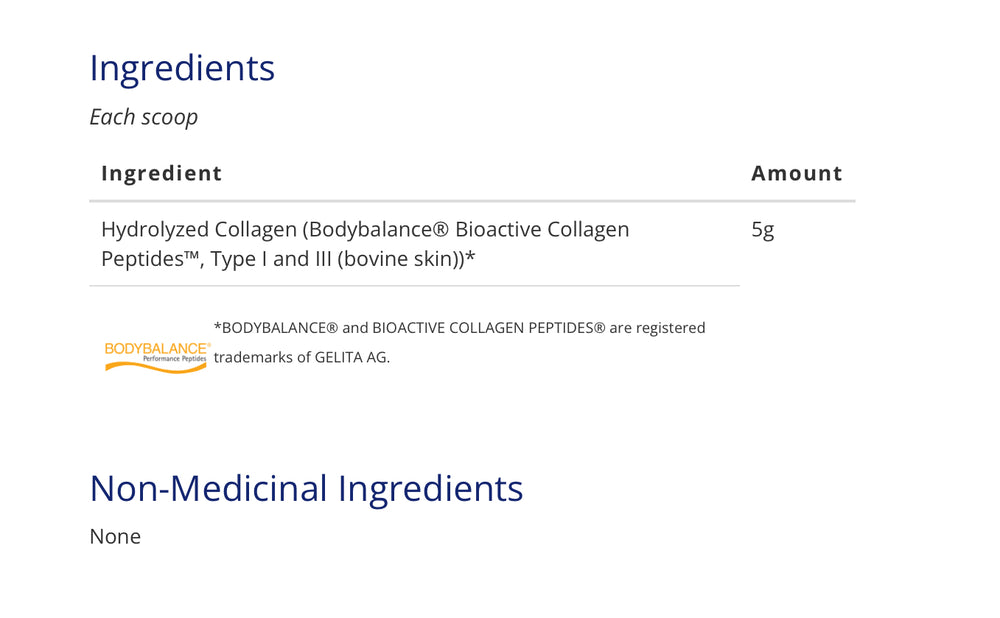The height and width of the screenshot is (618, 1000).
Task: Click the Amount column header
Action: tap(797, 173)
